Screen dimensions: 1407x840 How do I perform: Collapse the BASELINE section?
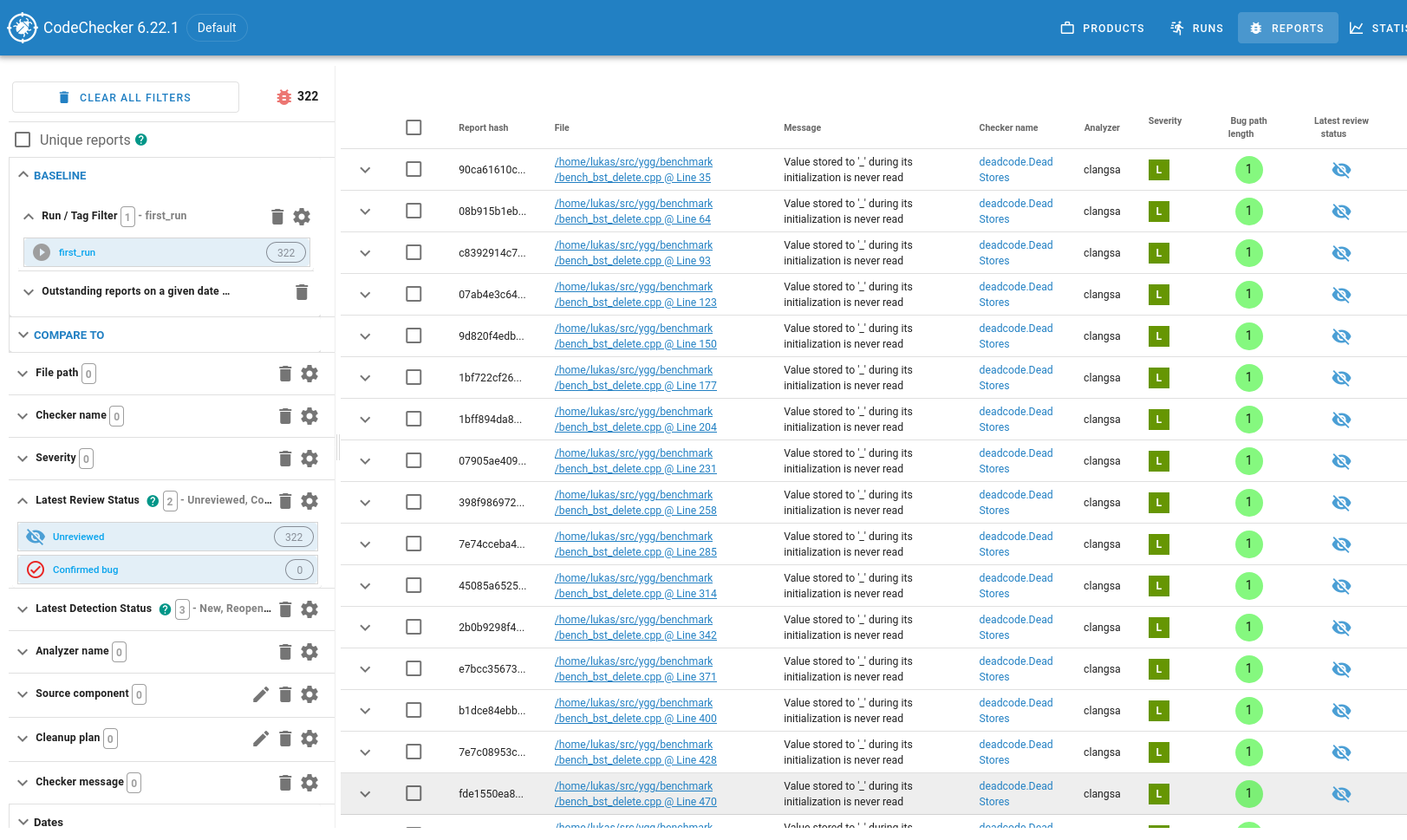pos(23,175)
